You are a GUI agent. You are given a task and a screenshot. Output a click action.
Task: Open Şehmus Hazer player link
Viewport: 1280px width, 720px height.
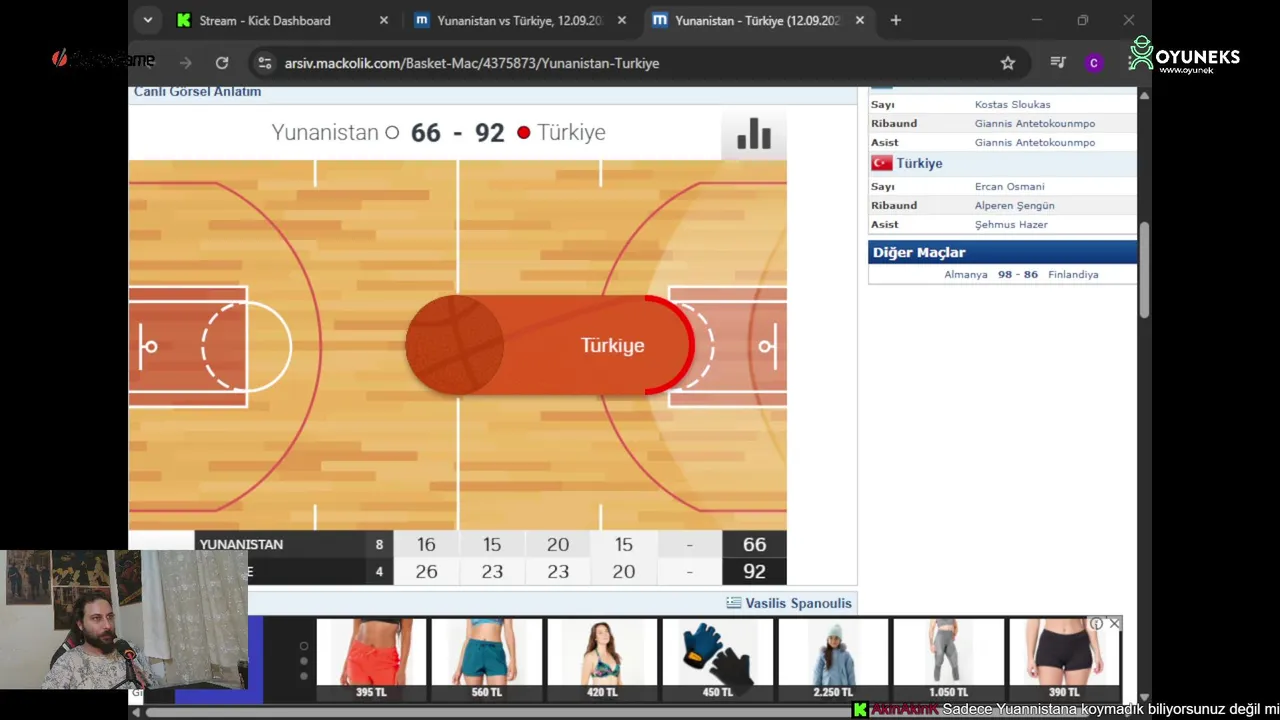1011,224
